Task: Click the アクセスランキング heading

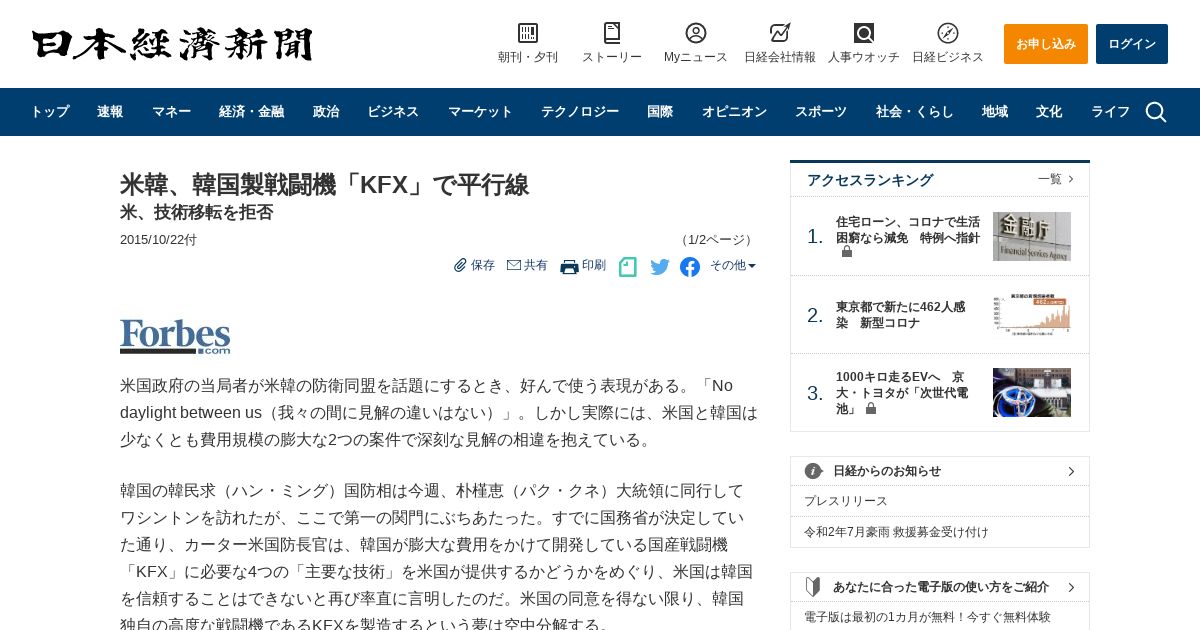Action: (870, 180)
